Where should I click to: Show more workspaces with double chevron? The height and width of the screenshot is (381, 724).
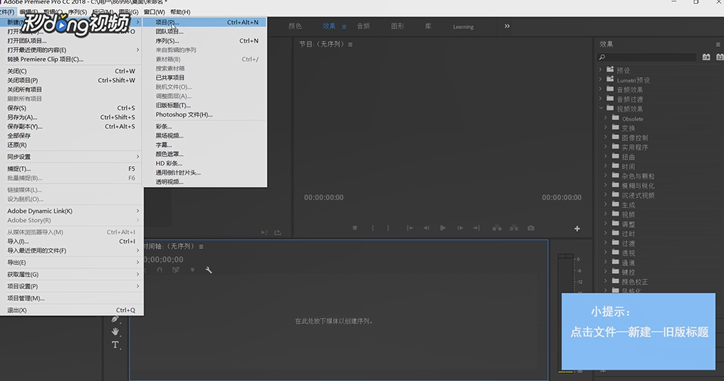507,26
